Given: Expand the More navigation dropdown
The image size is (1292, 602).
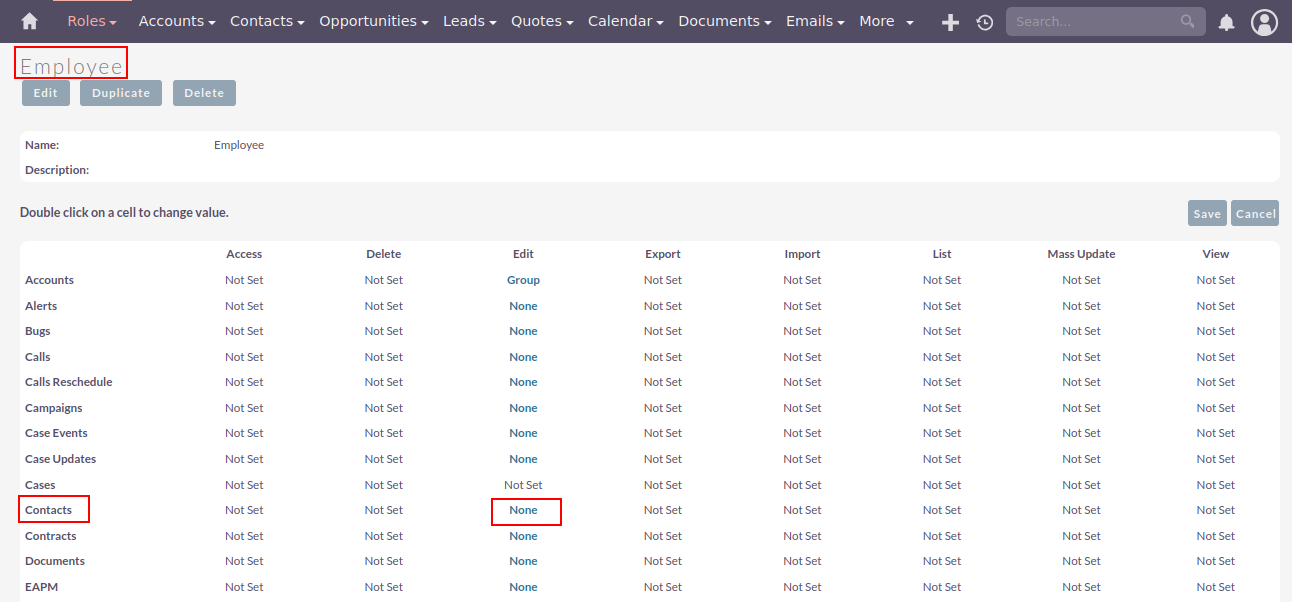Looking at the screenshot, I should (887, 21).
